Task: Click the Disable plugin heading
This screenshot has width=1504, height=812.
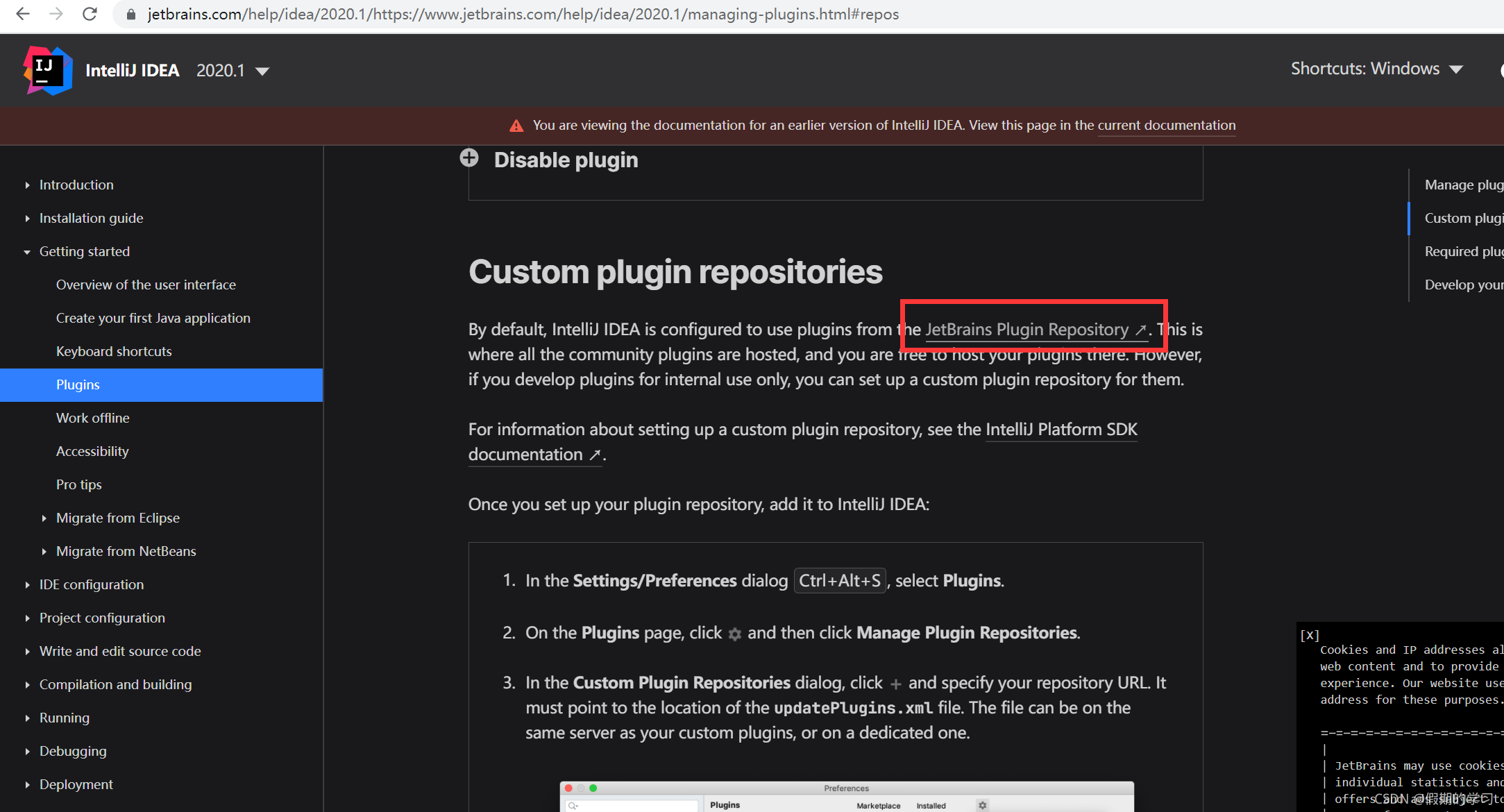Action: coord(566,160)
